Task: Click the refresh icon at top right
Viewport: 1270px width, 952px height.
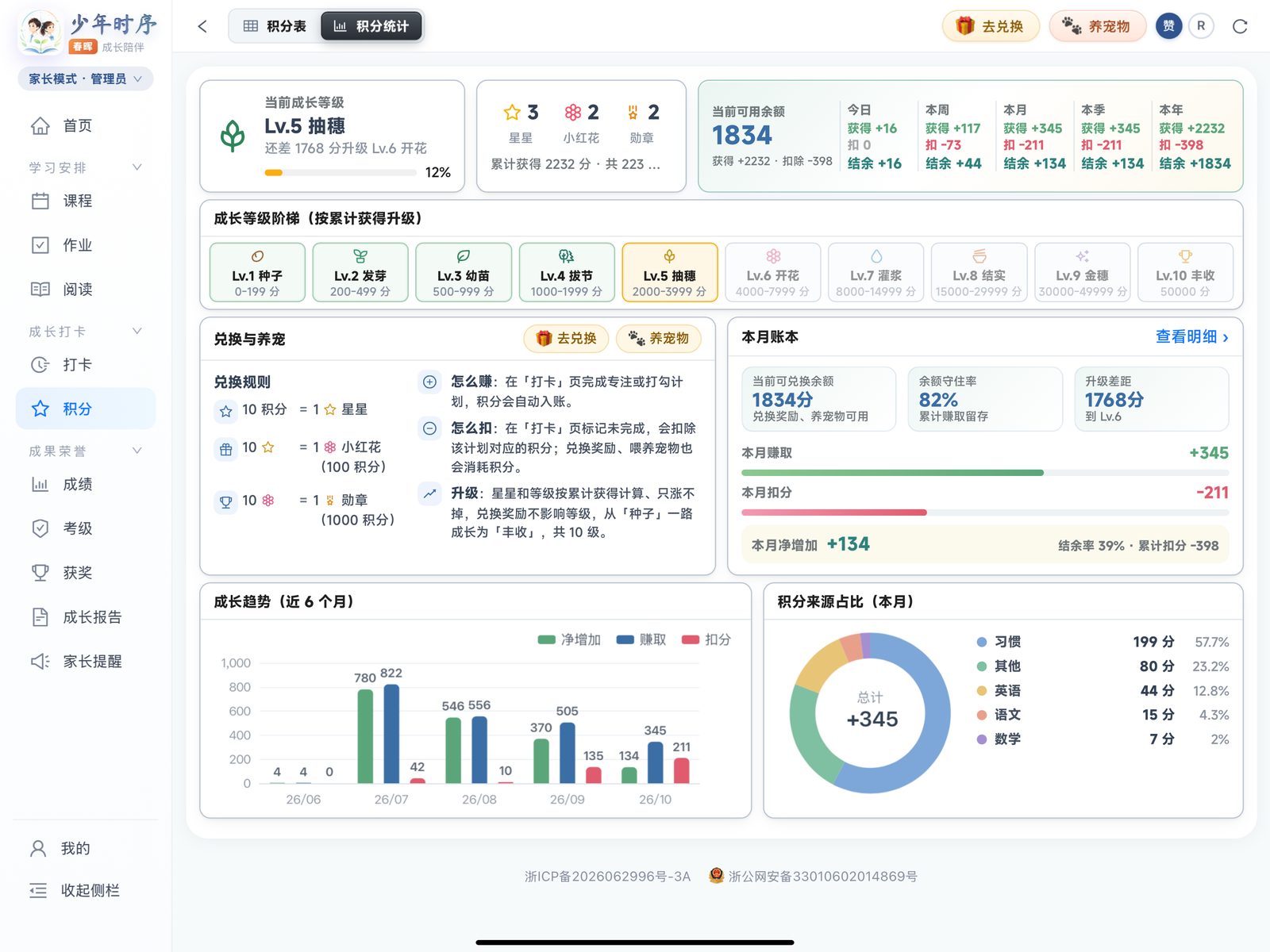Action: [1240, 26]
